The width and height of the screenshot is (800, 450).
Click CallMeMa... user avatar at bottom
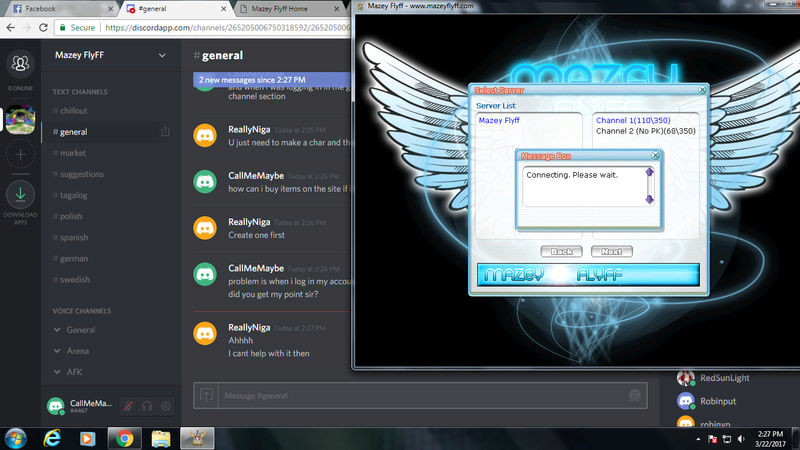(x=56, y=406)
